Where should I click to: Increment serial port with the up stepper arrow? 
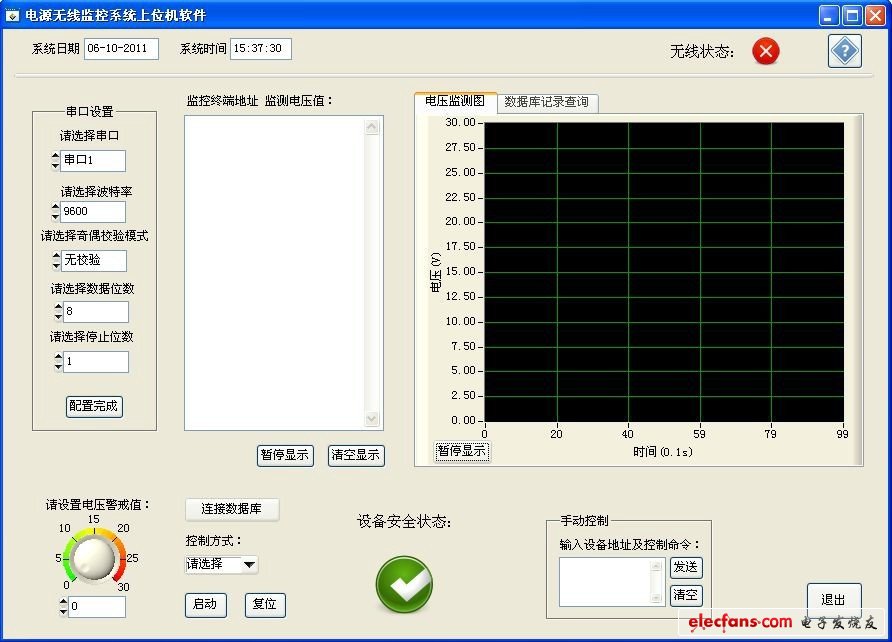pyautogui.click(x=58, y=156)
